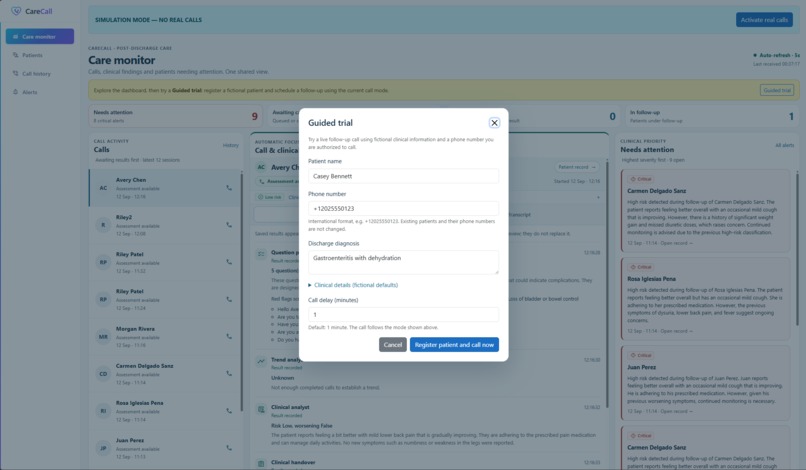Image resolution: width=806 pixels, height=470 pixels.
Task: Close the Guided trial dialog
Action: point(494,123)
